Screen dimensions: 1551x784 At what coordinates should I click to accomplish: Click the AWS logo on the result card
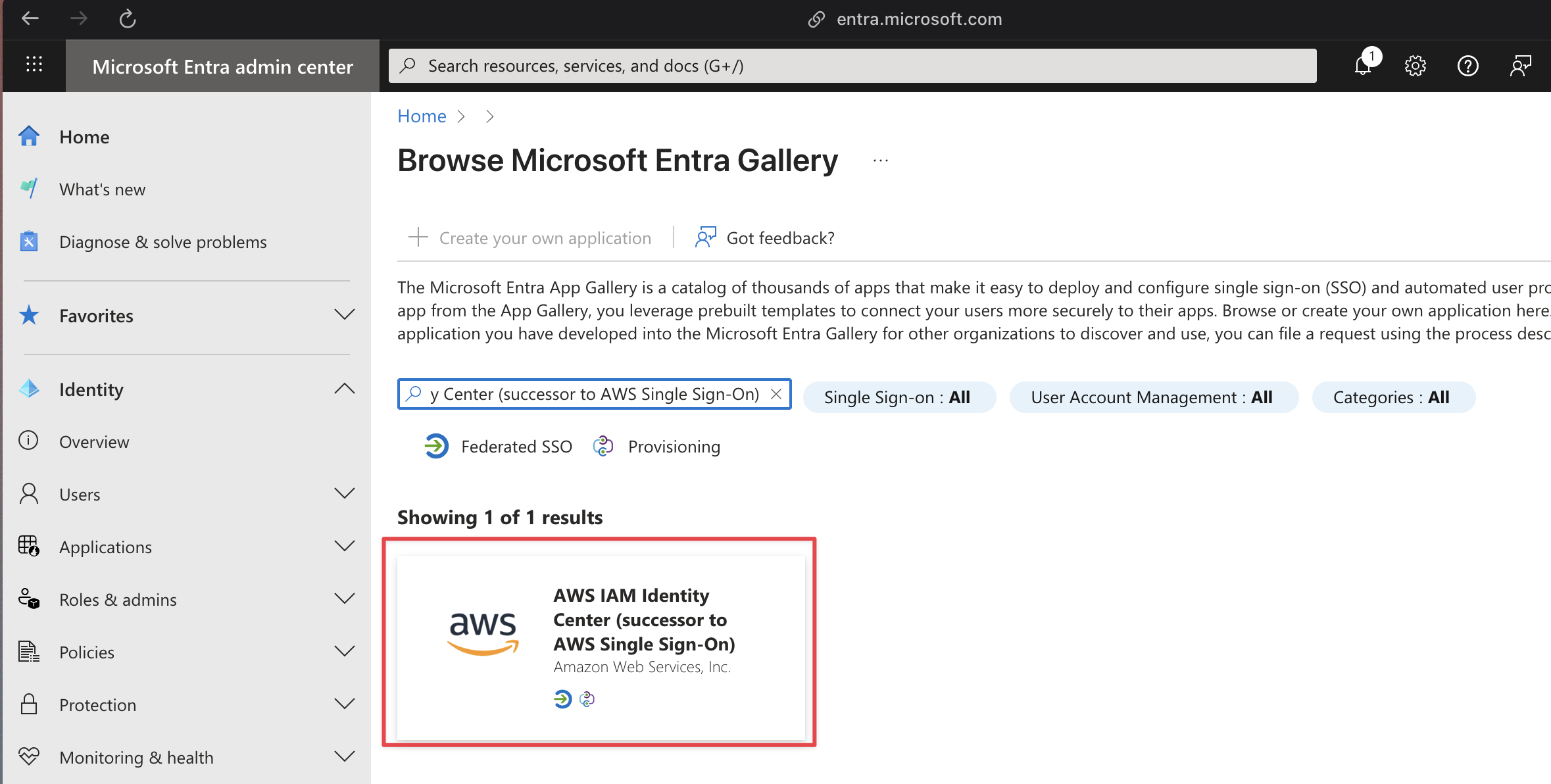tap(483, 633)
